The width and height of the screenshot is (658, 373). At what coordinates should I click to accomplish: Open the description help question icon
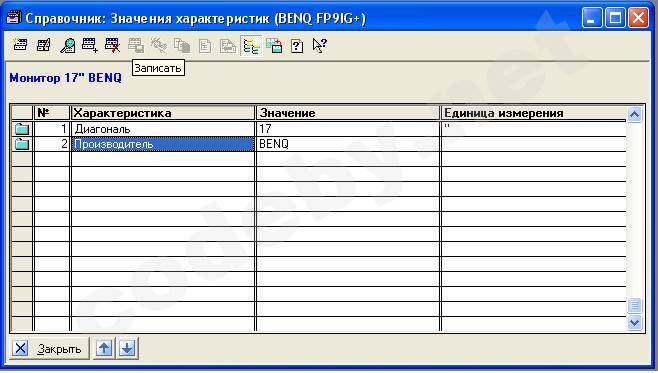pos(297,45)
